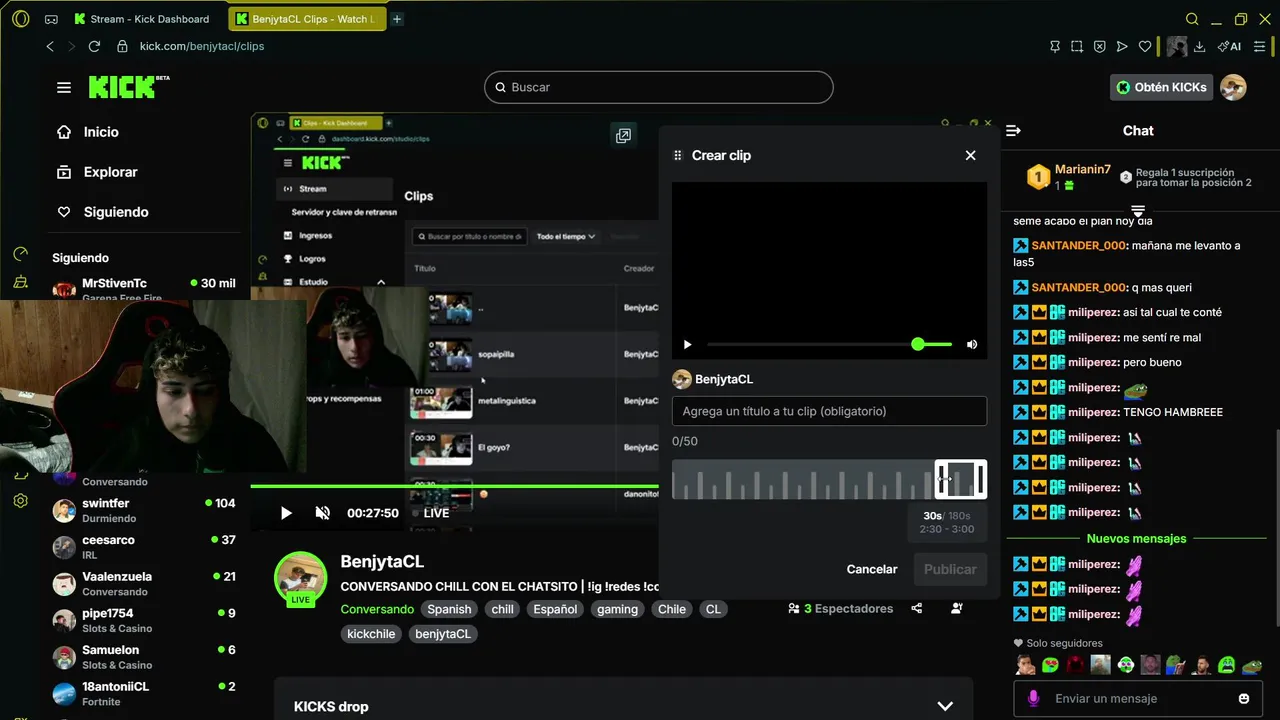Image resolution: width=1280 pixels, height=720 pixels.
Task: Open MrStivenTc followed channel
Action: 144,289
